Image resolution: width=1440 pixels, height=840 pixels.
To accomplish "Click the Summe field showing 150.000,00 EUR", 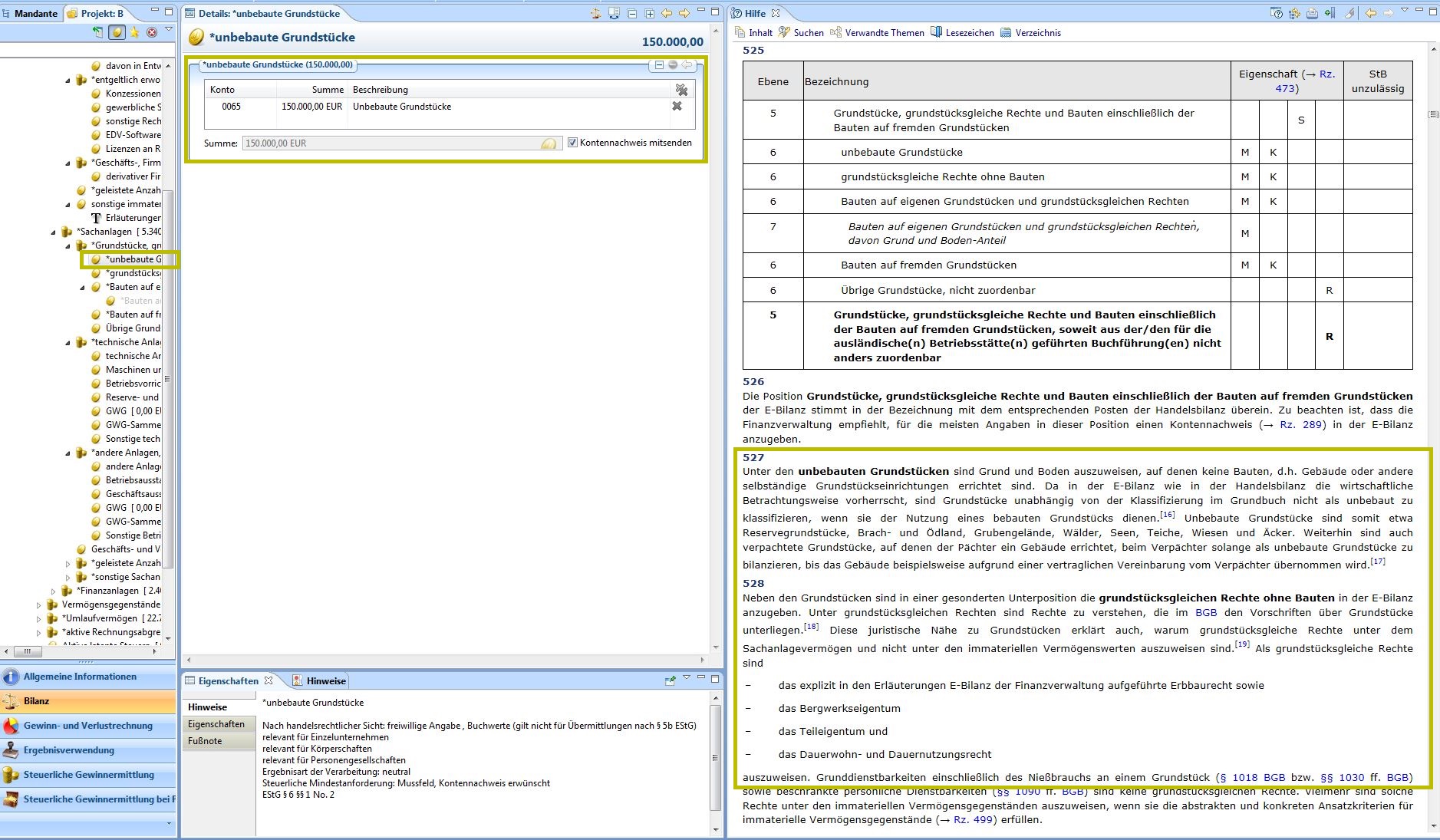I will 402,143.
